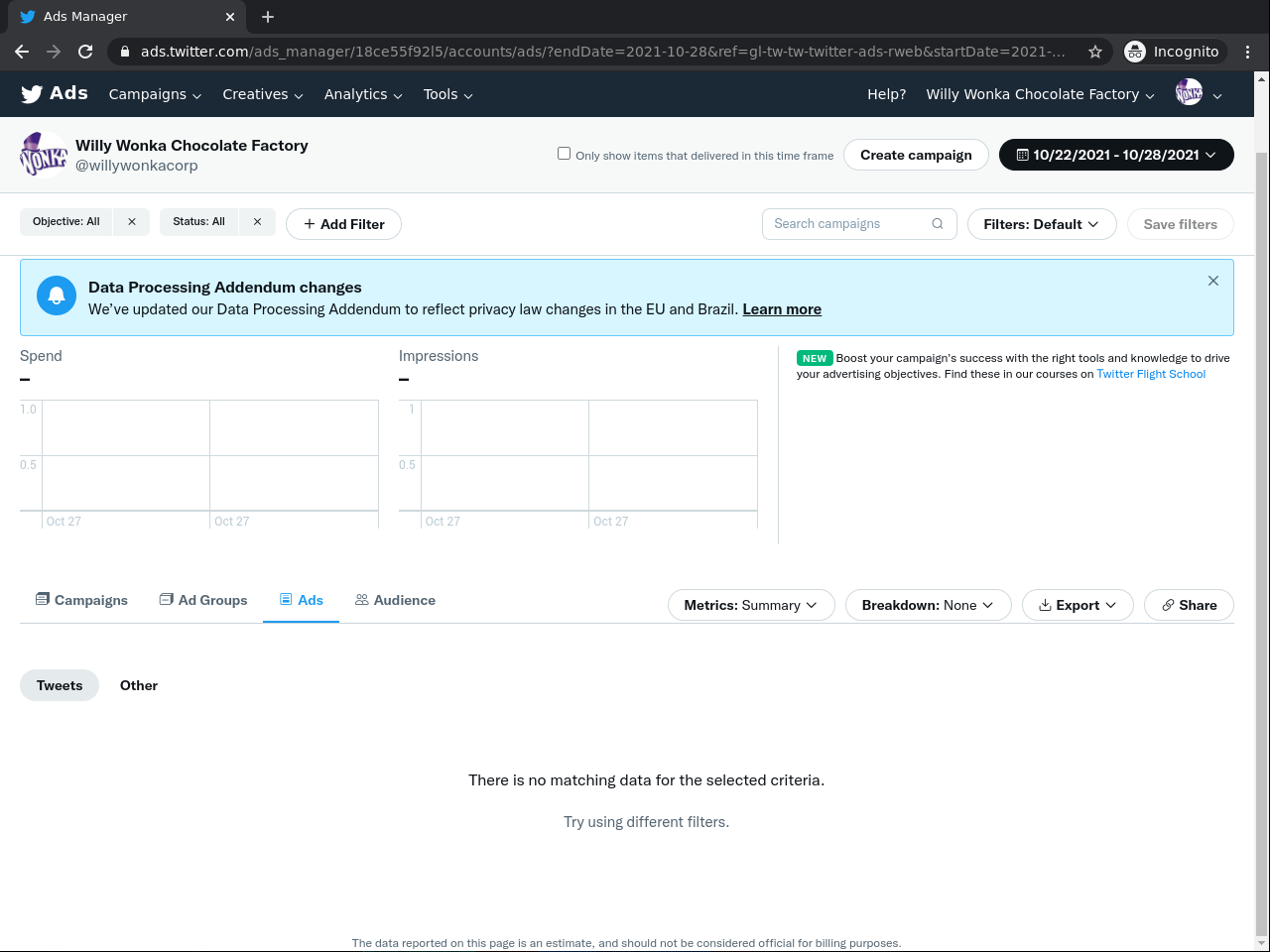Close the Ads Manager browser tab
Screen dimensions: 1270x952
pos(230,17)
